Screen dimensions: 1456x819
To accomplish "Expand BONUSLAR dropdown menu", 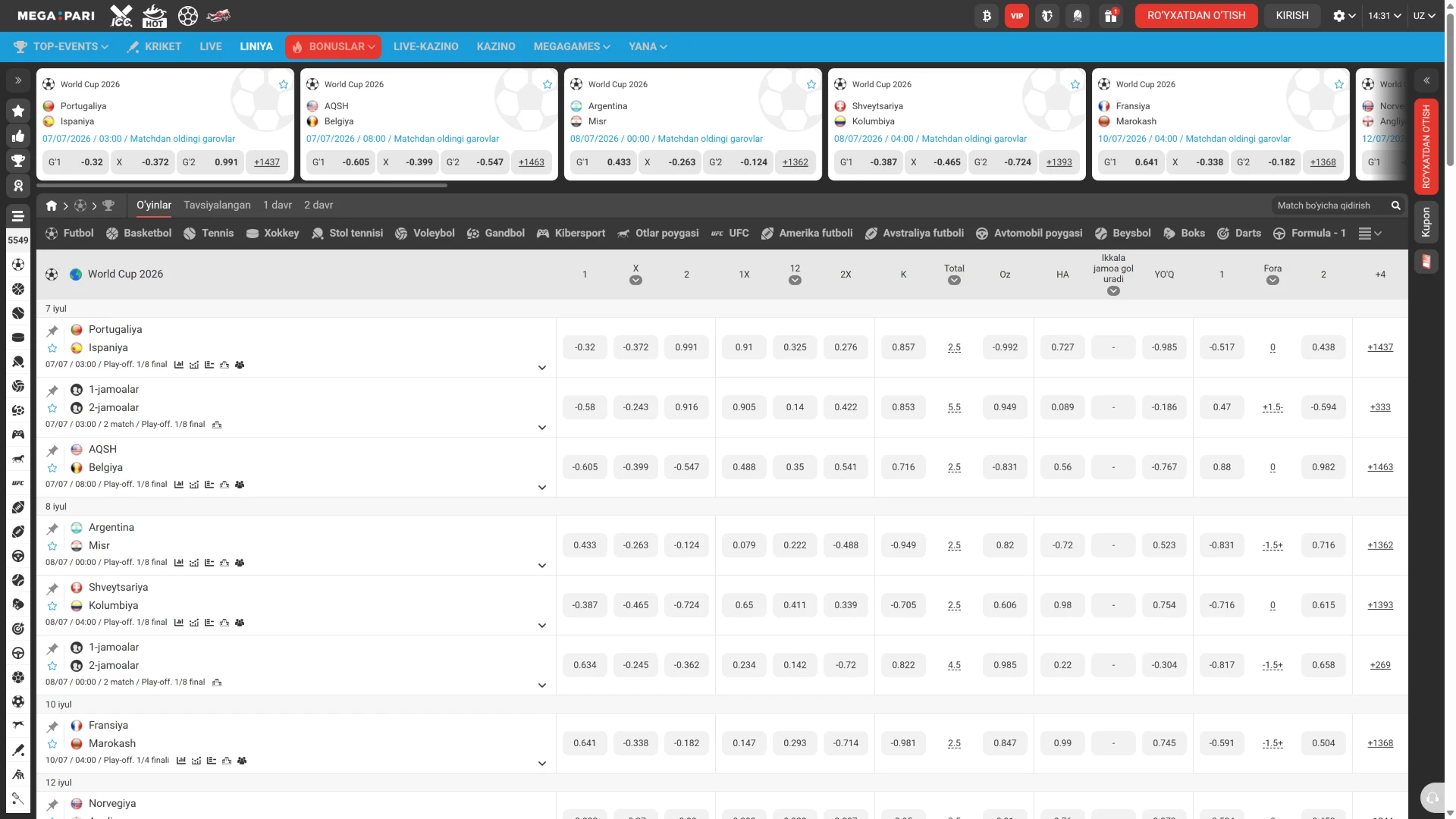I will pos(334,47).
